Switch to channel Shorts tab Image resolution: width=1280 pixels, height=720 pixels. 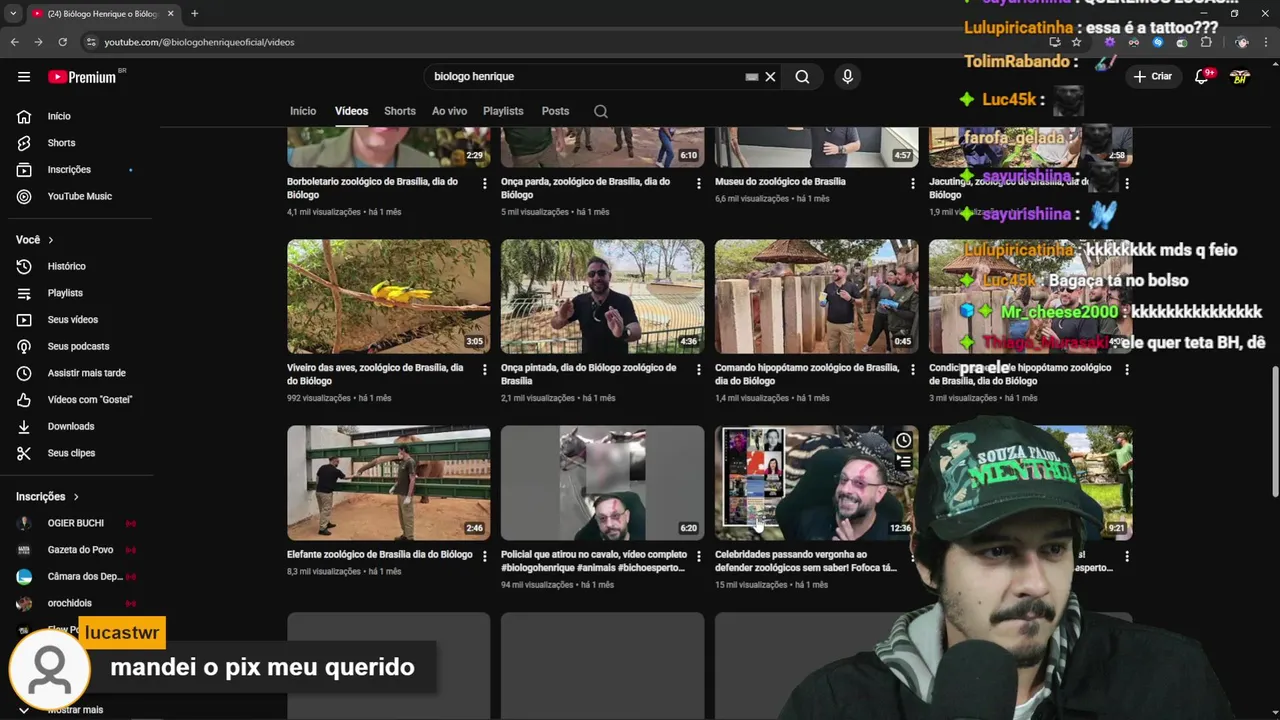[x=400, y=111]
